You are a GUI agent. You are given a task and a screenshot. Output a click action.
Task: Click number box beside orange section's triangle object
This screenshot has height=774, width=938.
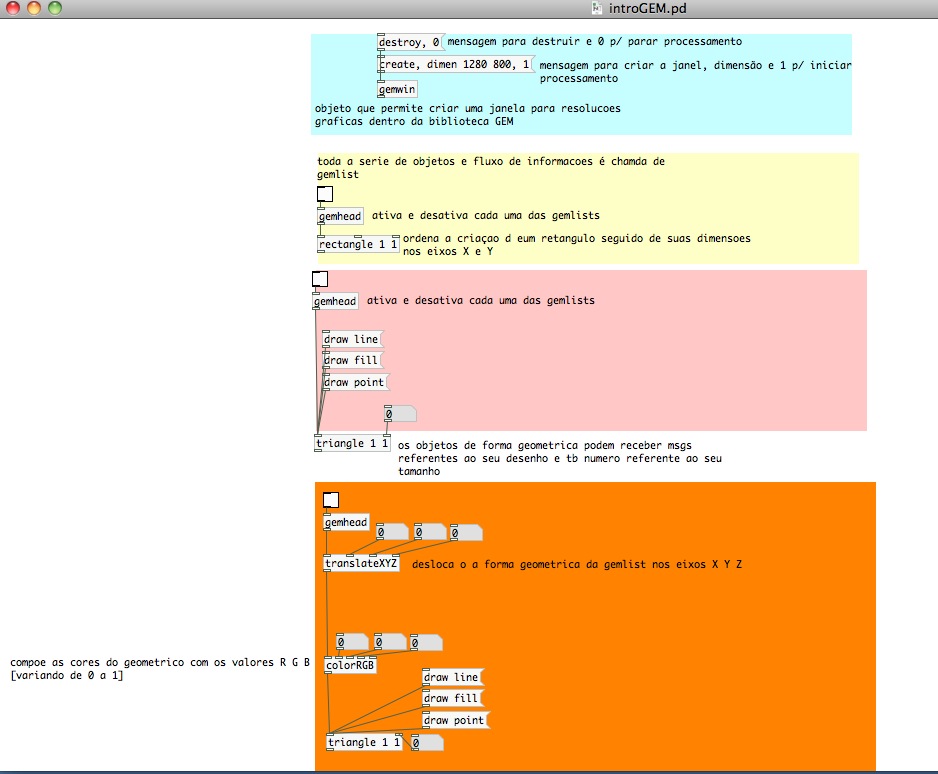[426, 743]
